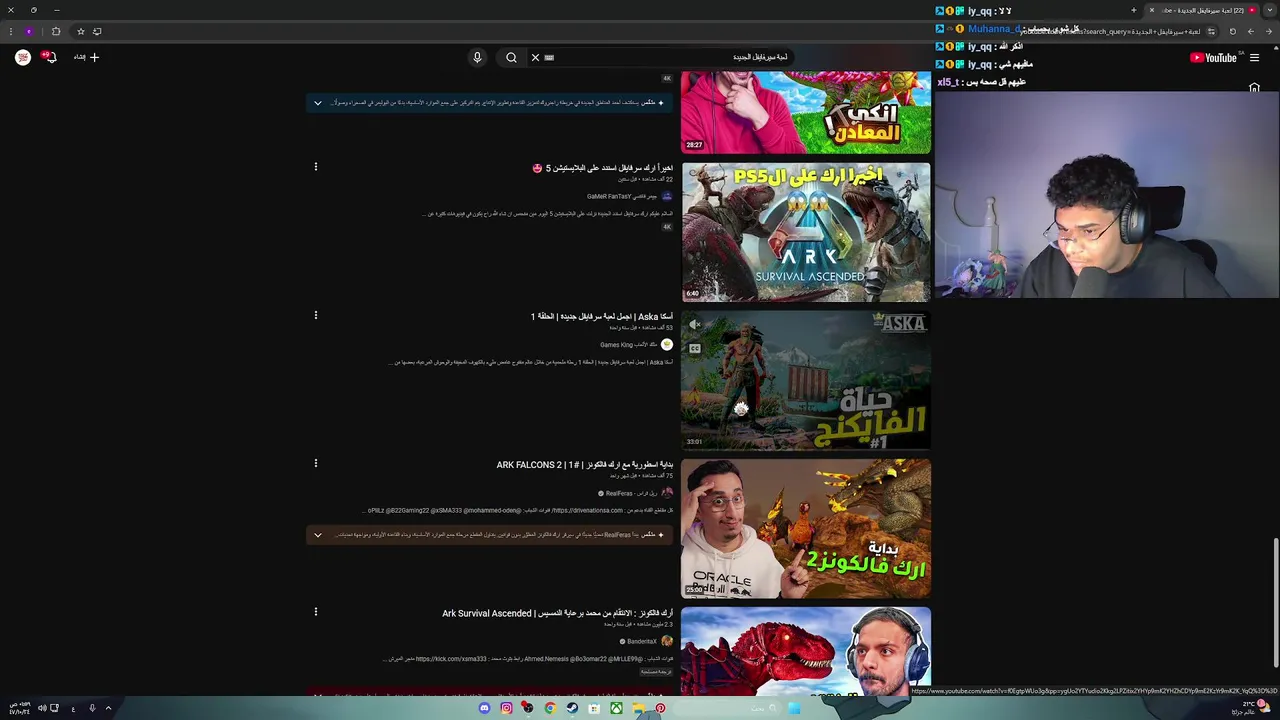The image size is (1280, 720).
Task: Open the Chrome extensions puzzle icon
Action: click(56, 31)
